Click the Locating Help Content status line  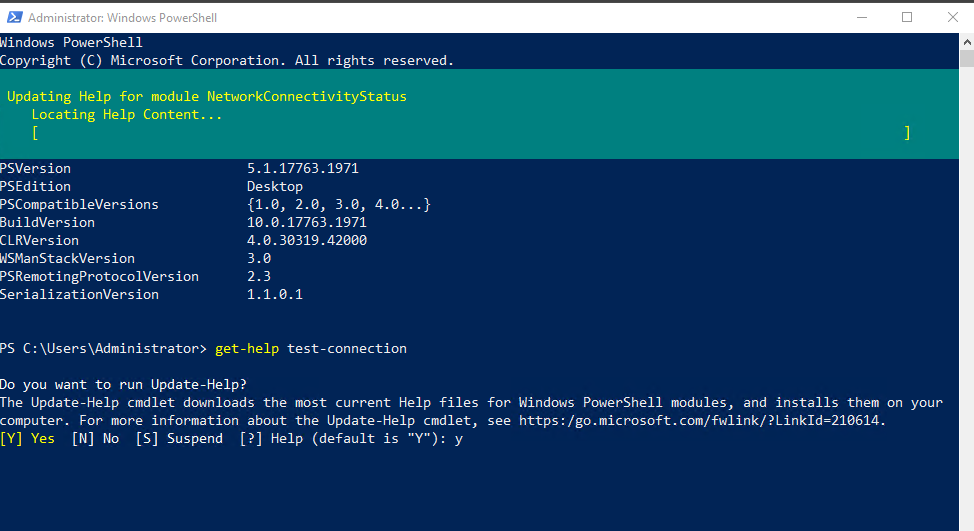click(127, 115)
